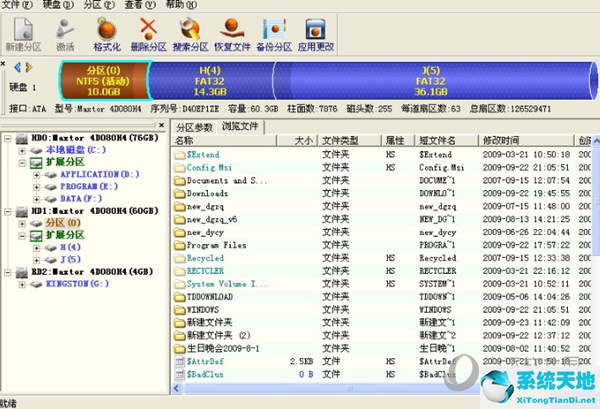
Task: Sort by the 属性 column header
Action: pos(398,140)
